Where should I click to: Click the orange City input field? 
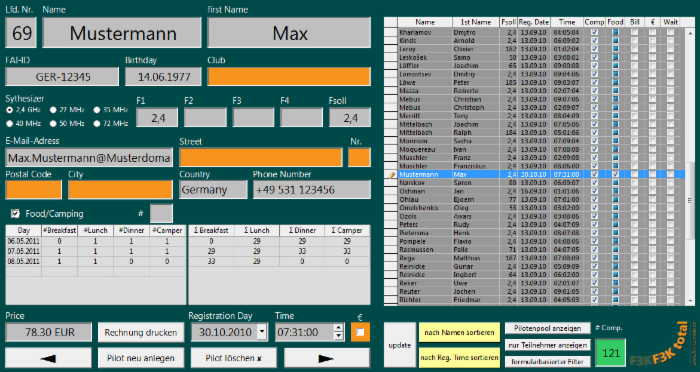(120, 189)
